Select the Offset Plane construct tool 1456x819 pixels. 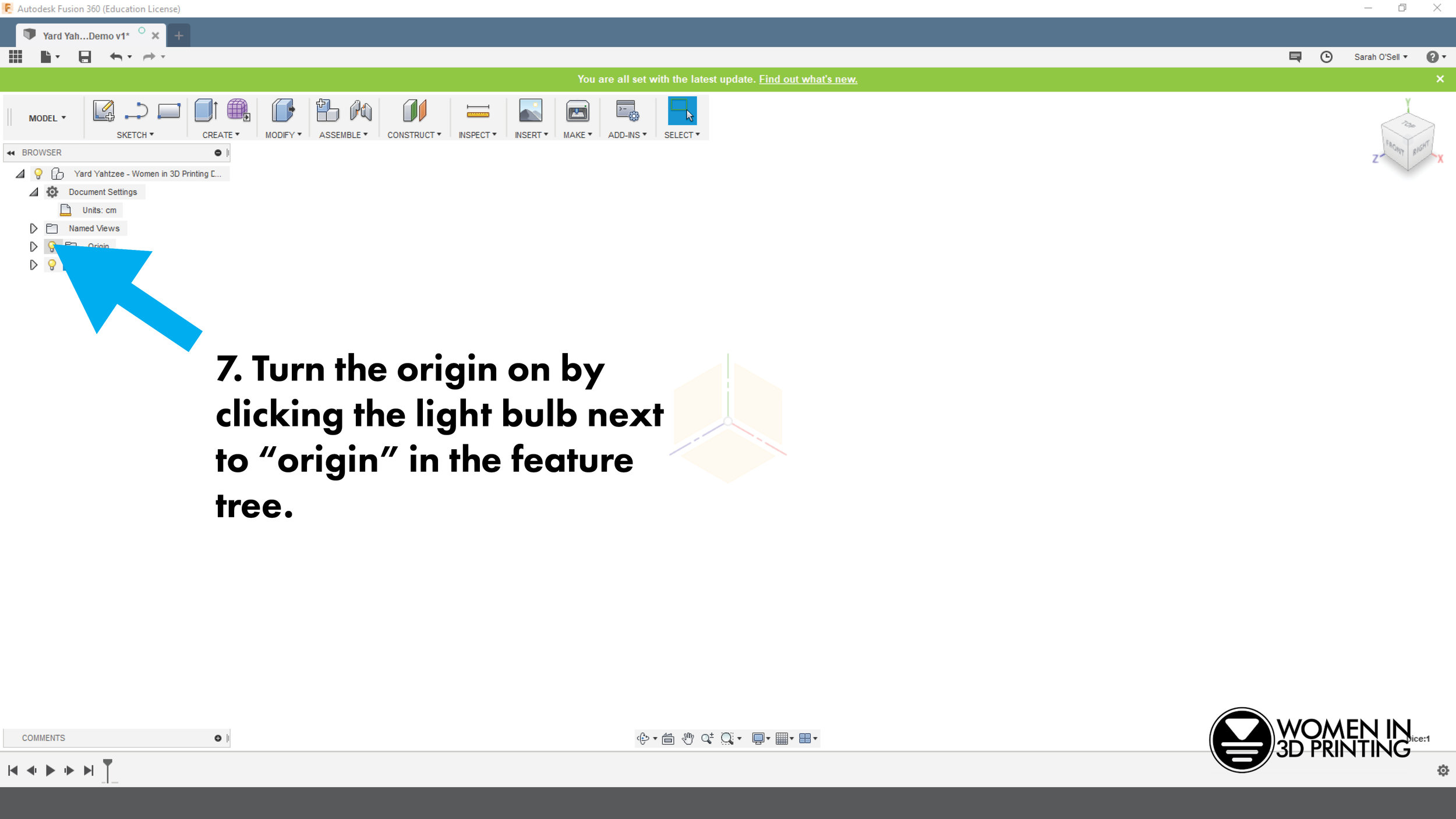click(415, 111)
